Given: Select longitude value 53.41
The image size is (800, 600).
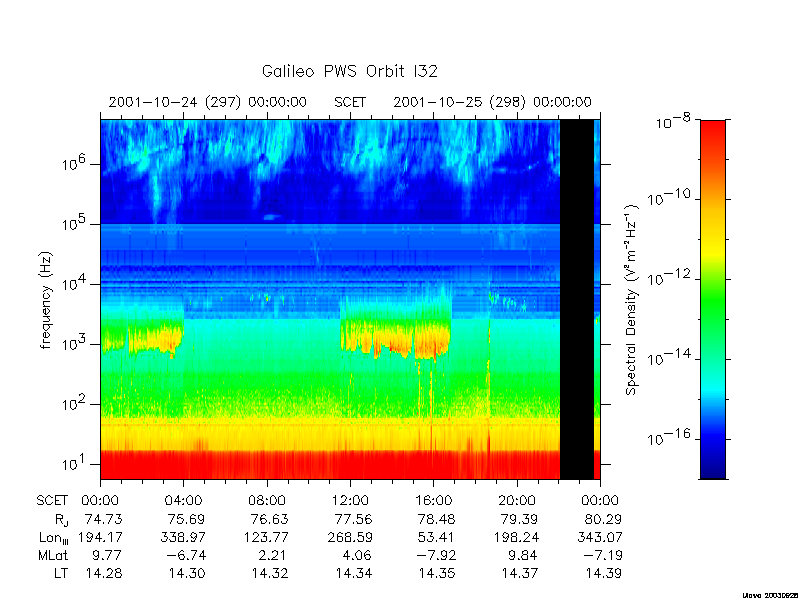Looking at the screenshot, I should [436, 537].
